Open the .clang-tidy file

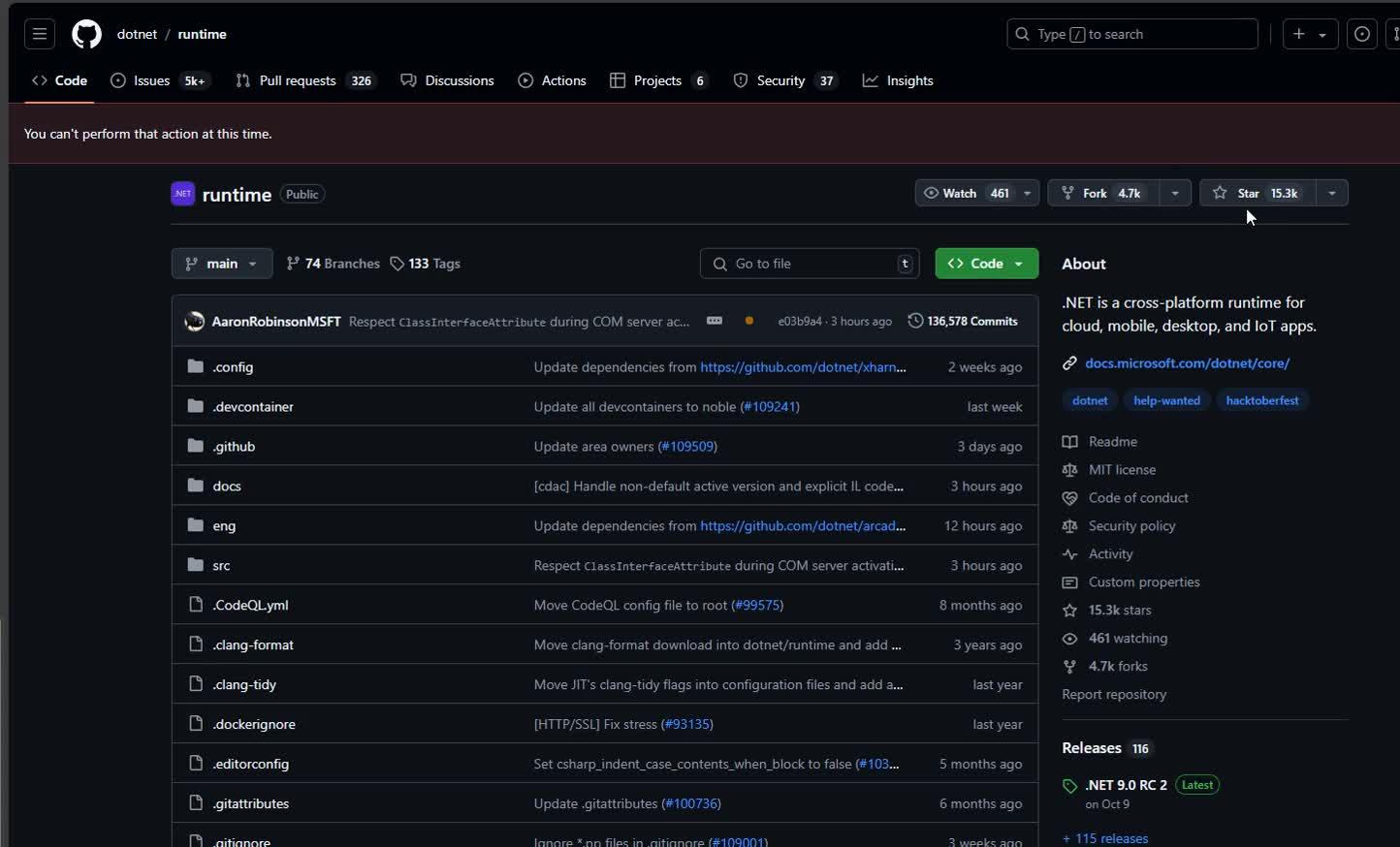244,685
